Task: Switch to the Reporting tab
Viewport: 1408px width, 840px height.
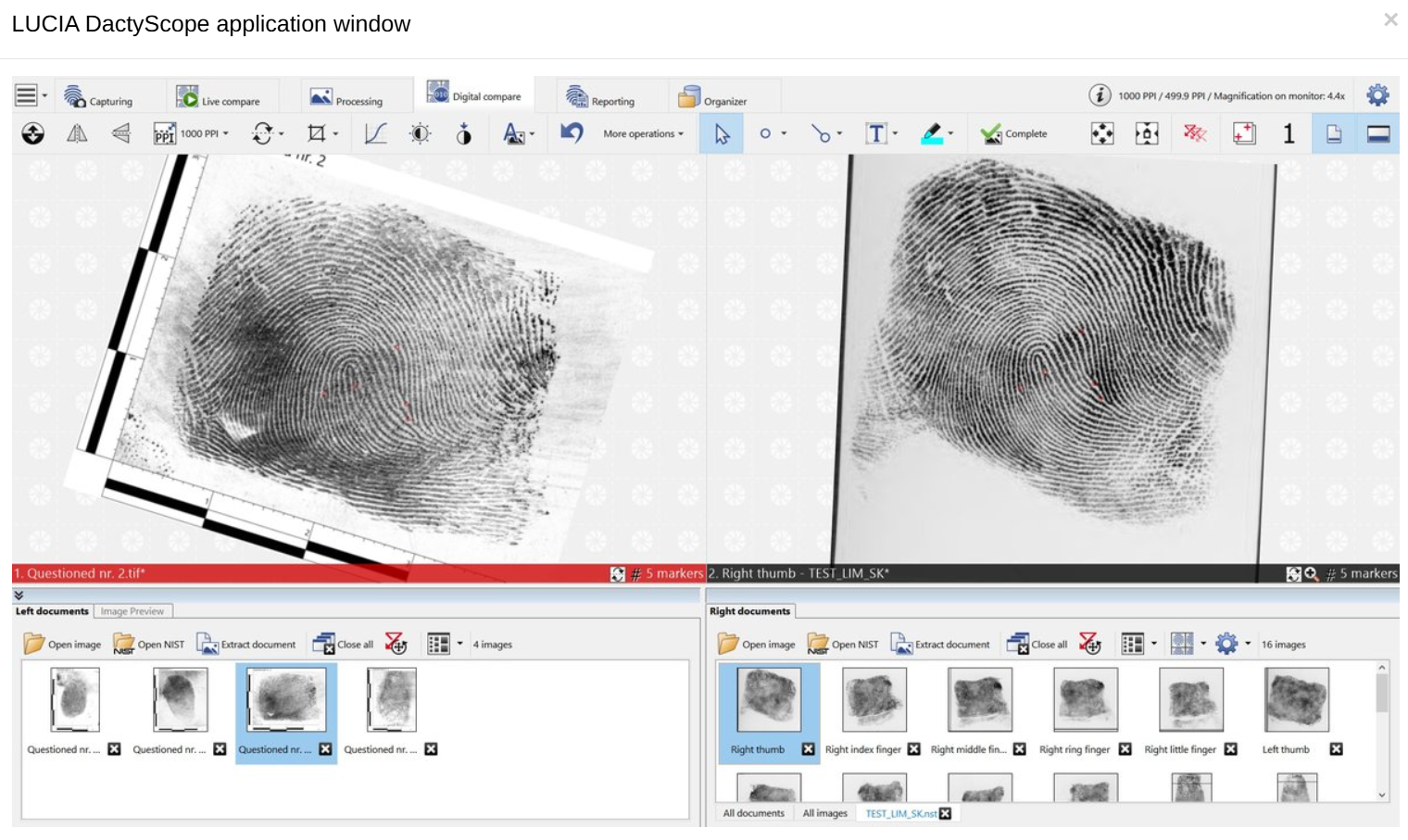Action: coord(600,96)
